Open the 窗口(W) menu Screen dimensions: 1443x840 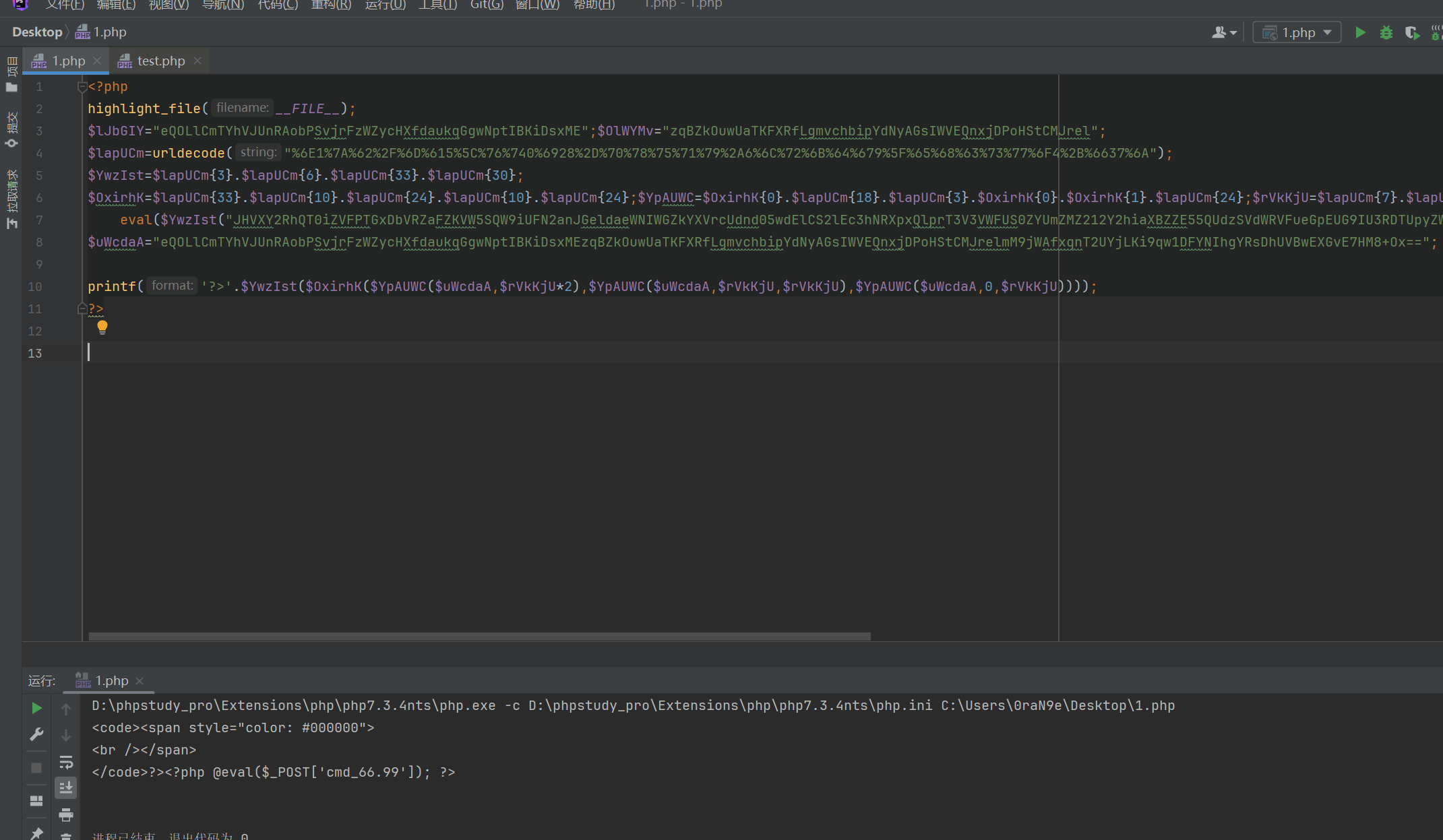537,5
